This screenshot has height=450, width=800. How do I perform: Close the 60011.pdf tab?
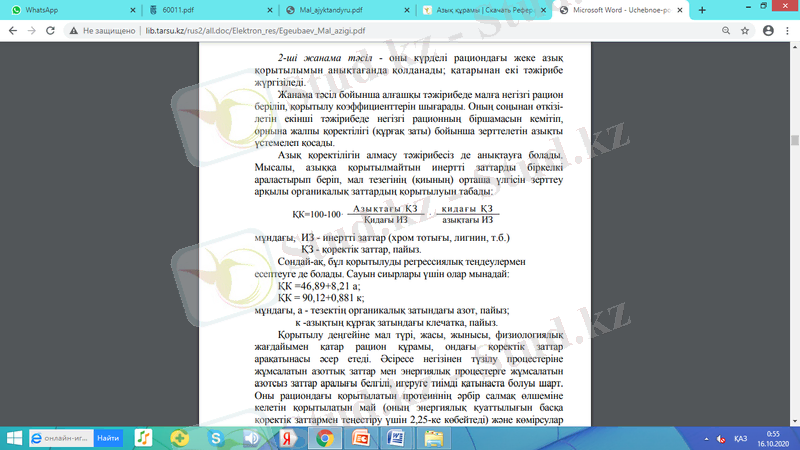(x=270, y=10)
